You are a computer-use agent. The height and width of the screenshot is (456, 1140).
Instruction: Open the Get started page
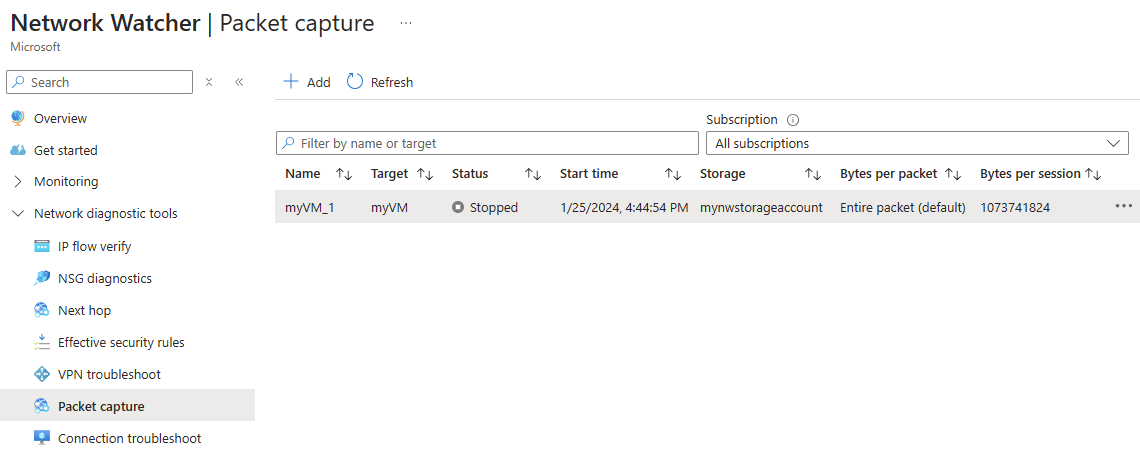(x=65, y=151)
